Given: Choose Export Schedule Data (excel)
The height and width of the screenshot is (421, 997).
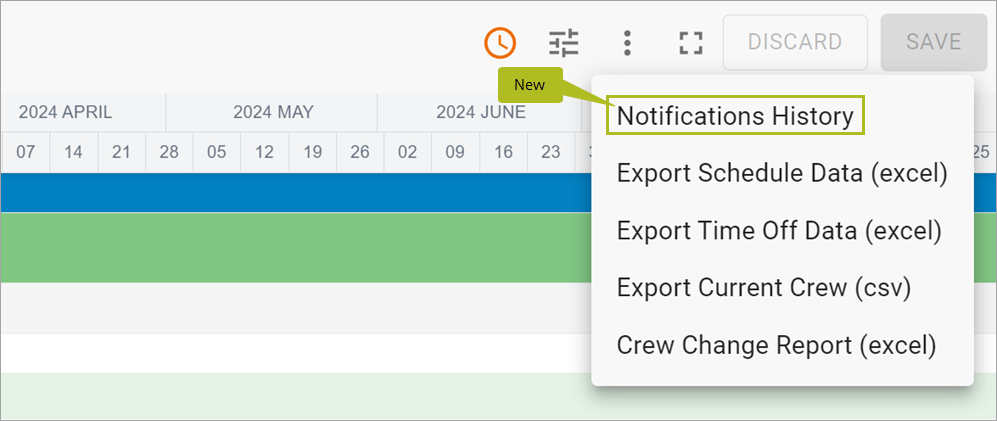Looking at the screenshot, I should (x=782, y=173).
